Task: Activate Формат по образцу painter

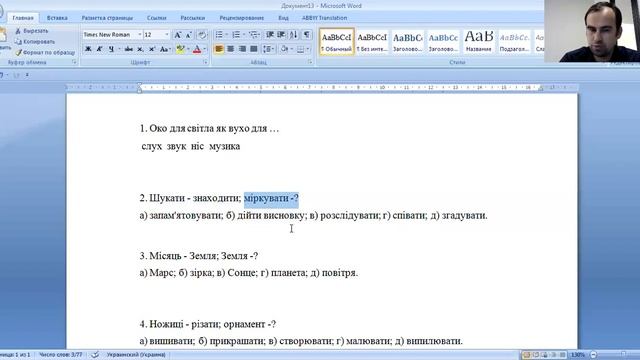Action: (x=45, y=53)
